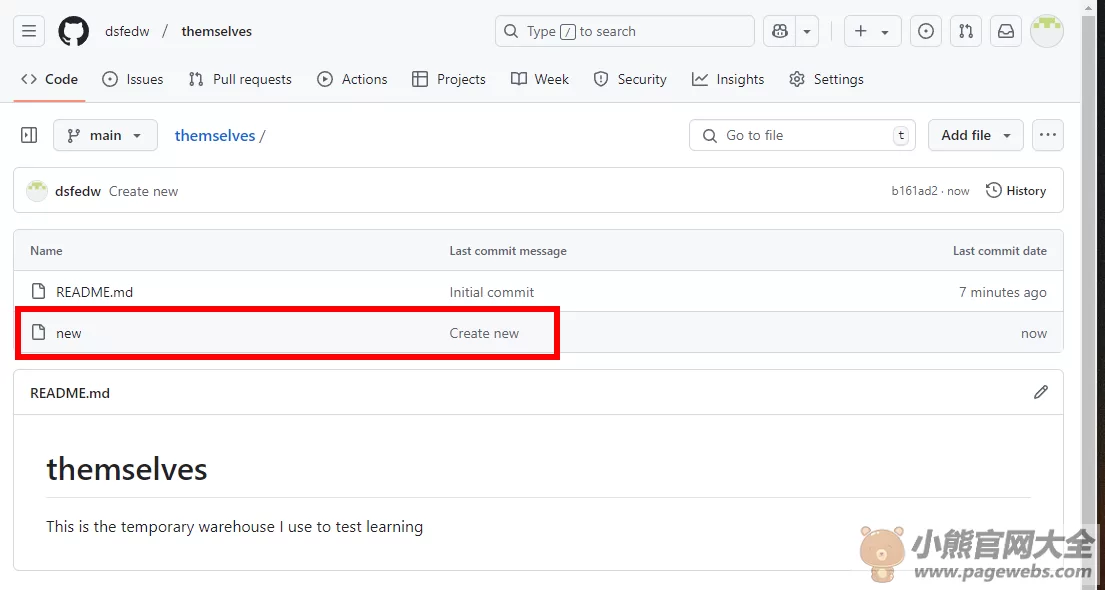Click the Go to file field
Image resolution: width=1105 pixels, height=590 pixels.
pos(802,135)
